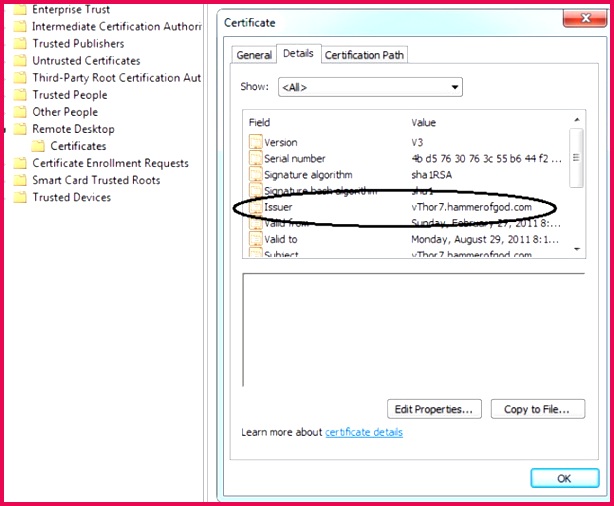Select Trusted Devices tree label

(72, 197)
